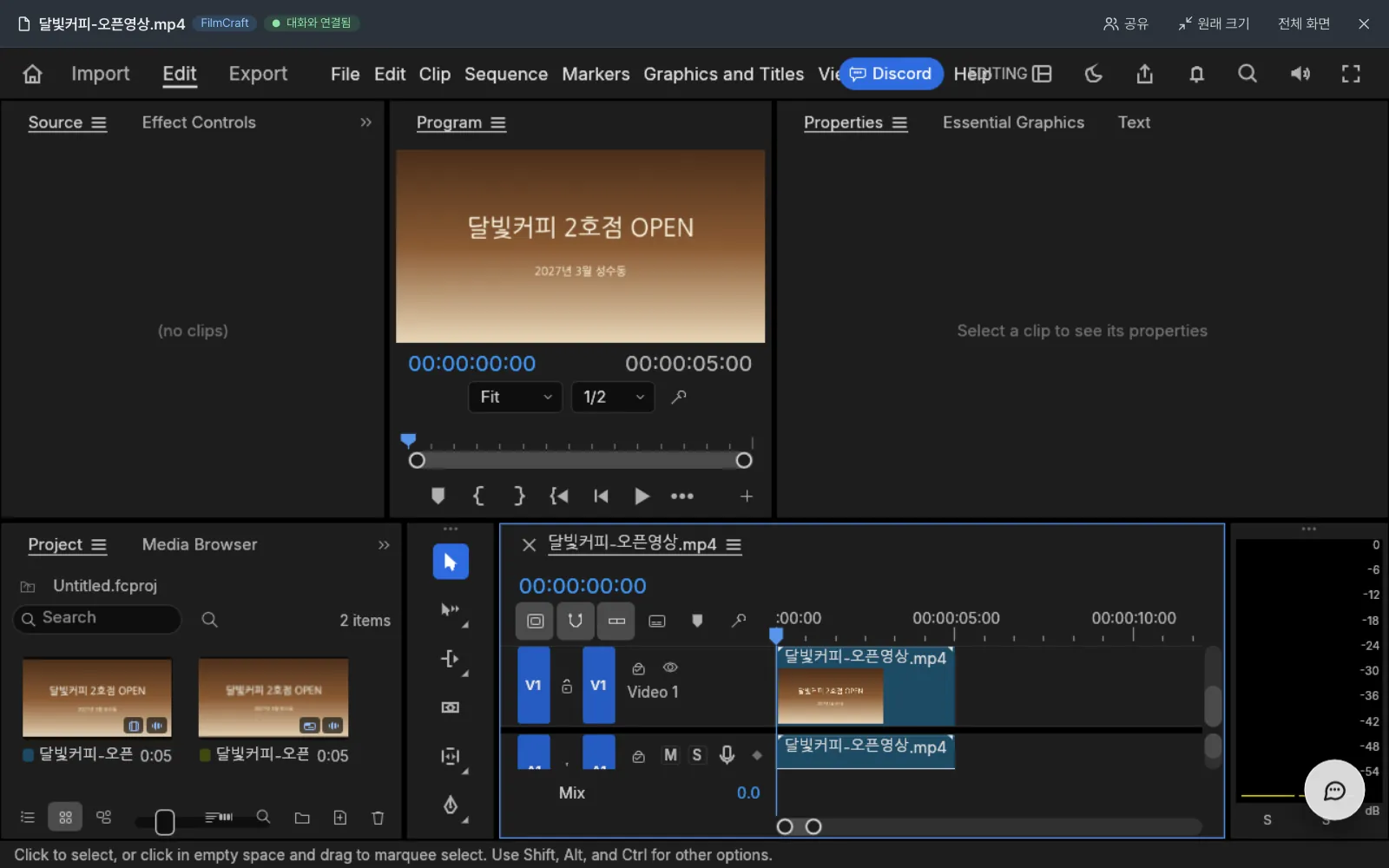Viewport: 1389px width, 868px height.
Task: Mute the audio track M button
Action: [x=670, y=755]
